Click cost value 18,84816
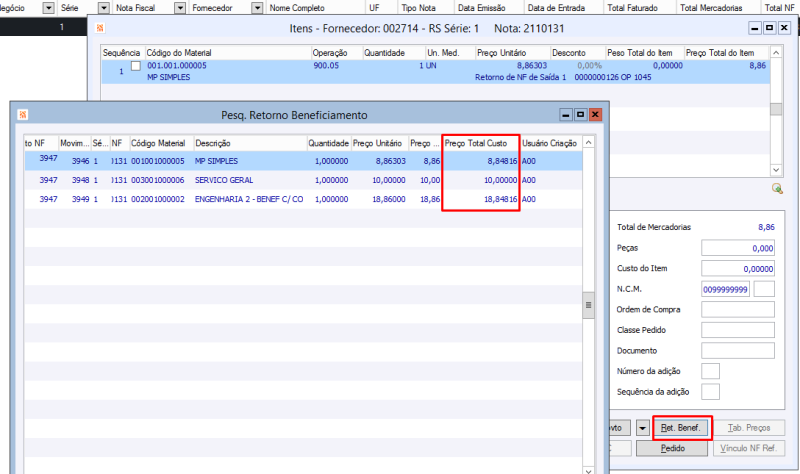This screenshot has height=474, width=800. [x=500, y=199]
